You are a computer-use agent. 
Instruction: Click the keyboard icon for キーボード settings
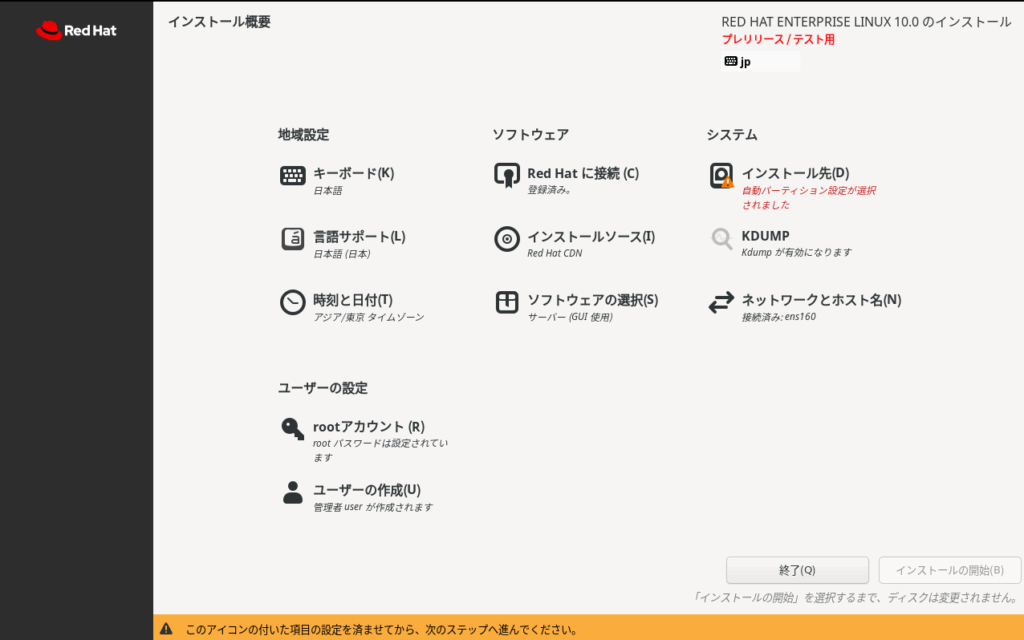pyautogui.click(x=292, y=176)
